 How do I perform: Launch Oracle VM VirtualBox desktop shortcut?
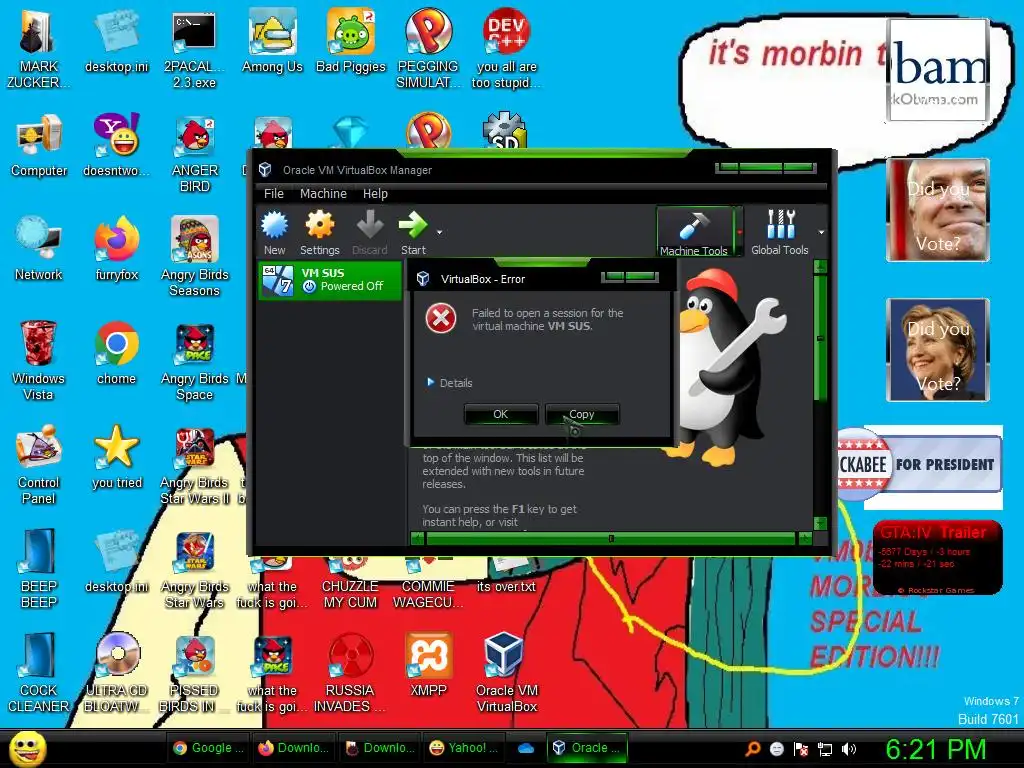[x=506, y=672]
